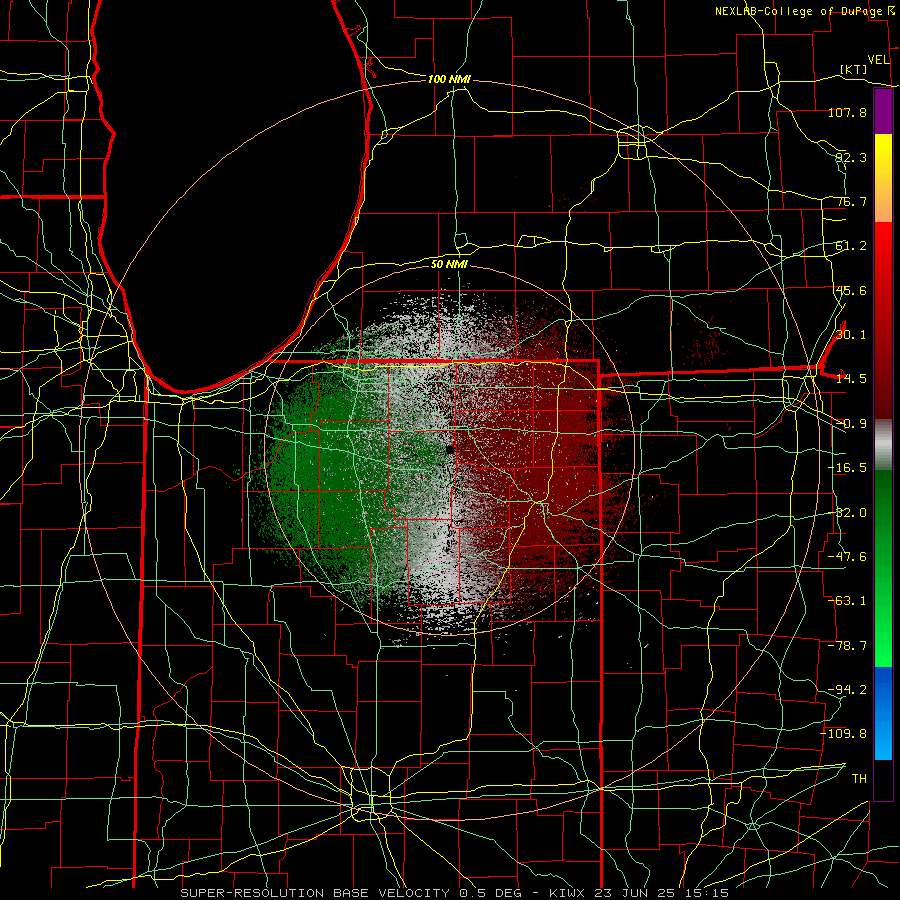Pick the purple segment of color bar
Image resolution: width=900 pixels, height=900 pixels.
pyautogui.click(x=883, y=112)
